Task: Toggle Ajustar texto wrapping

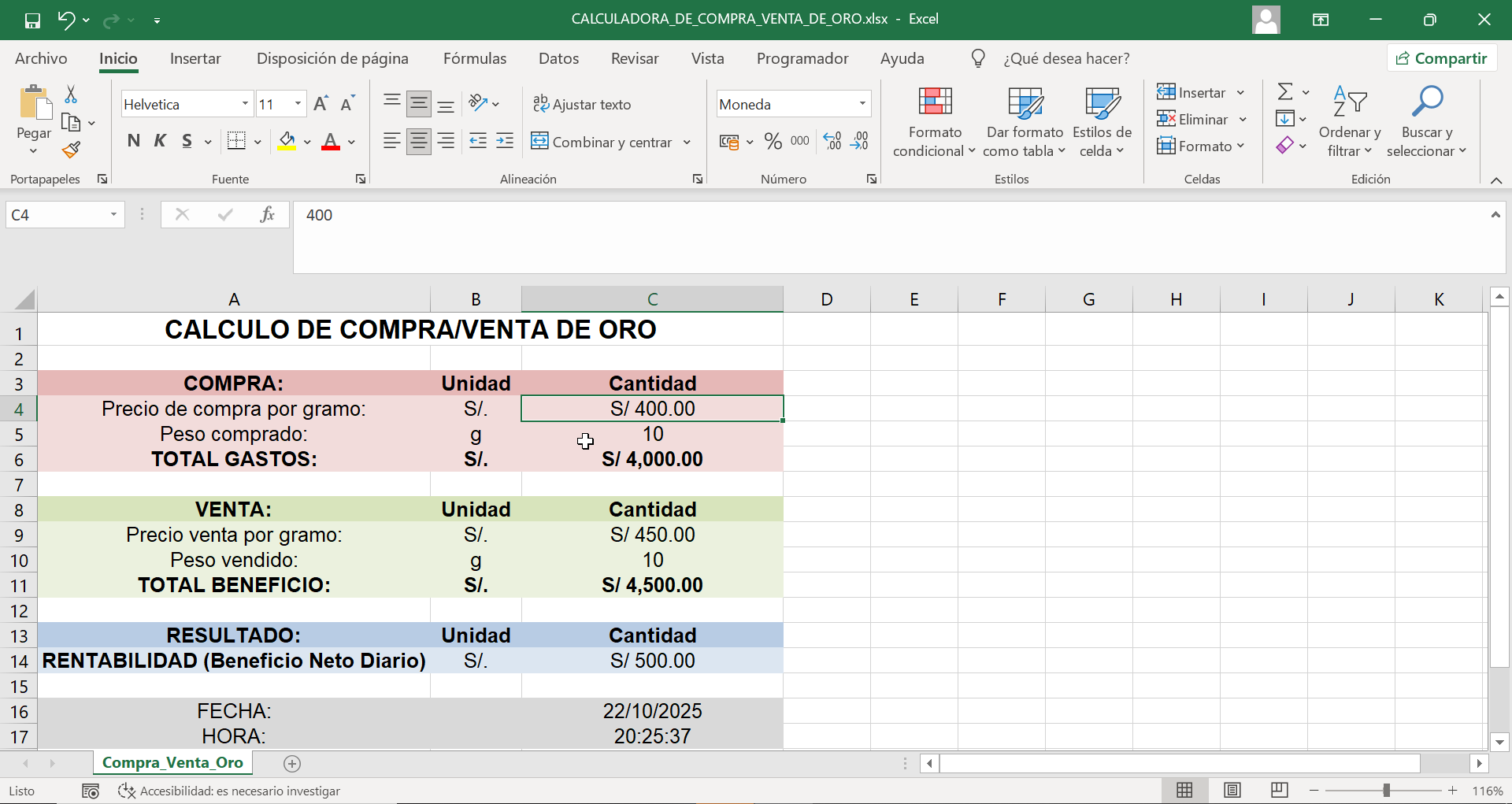Action: coord(582,104)
